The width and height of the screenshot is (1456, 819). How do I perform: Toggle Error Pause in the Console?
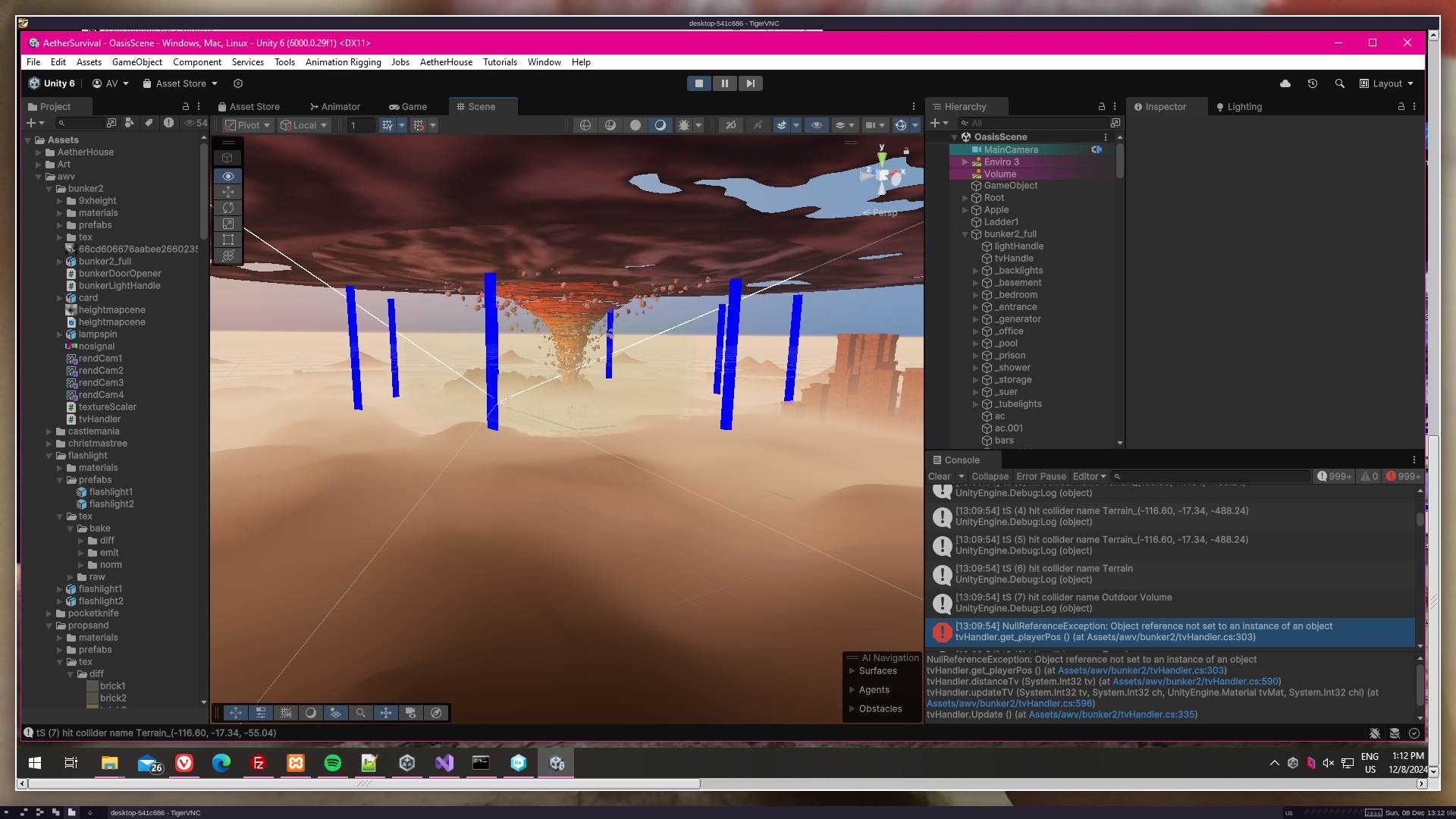pos(1040,476)
